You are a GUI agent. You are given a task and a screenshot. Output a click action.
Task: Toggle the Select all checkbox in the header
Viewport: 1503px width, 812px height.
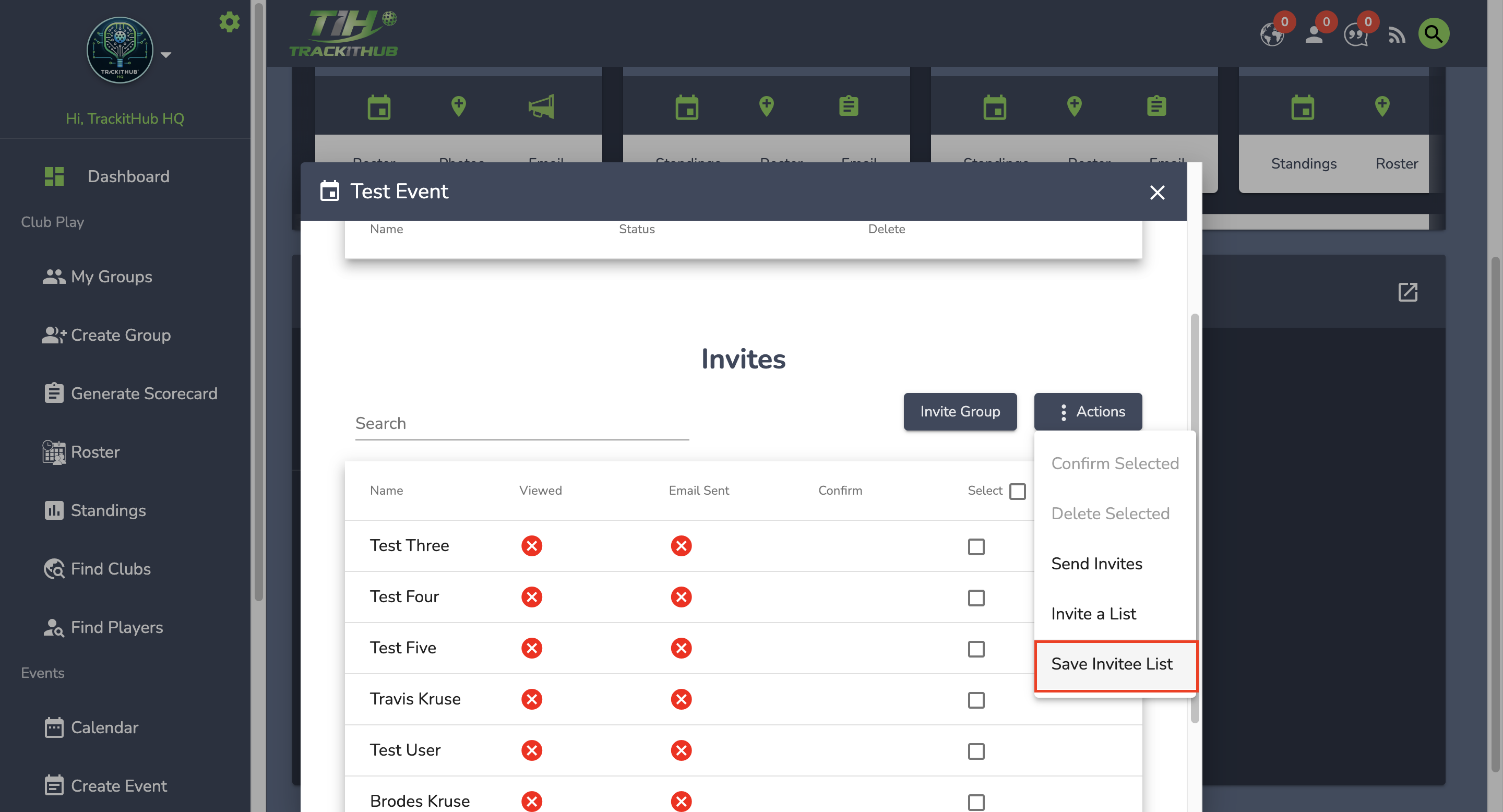(1018, 491)
